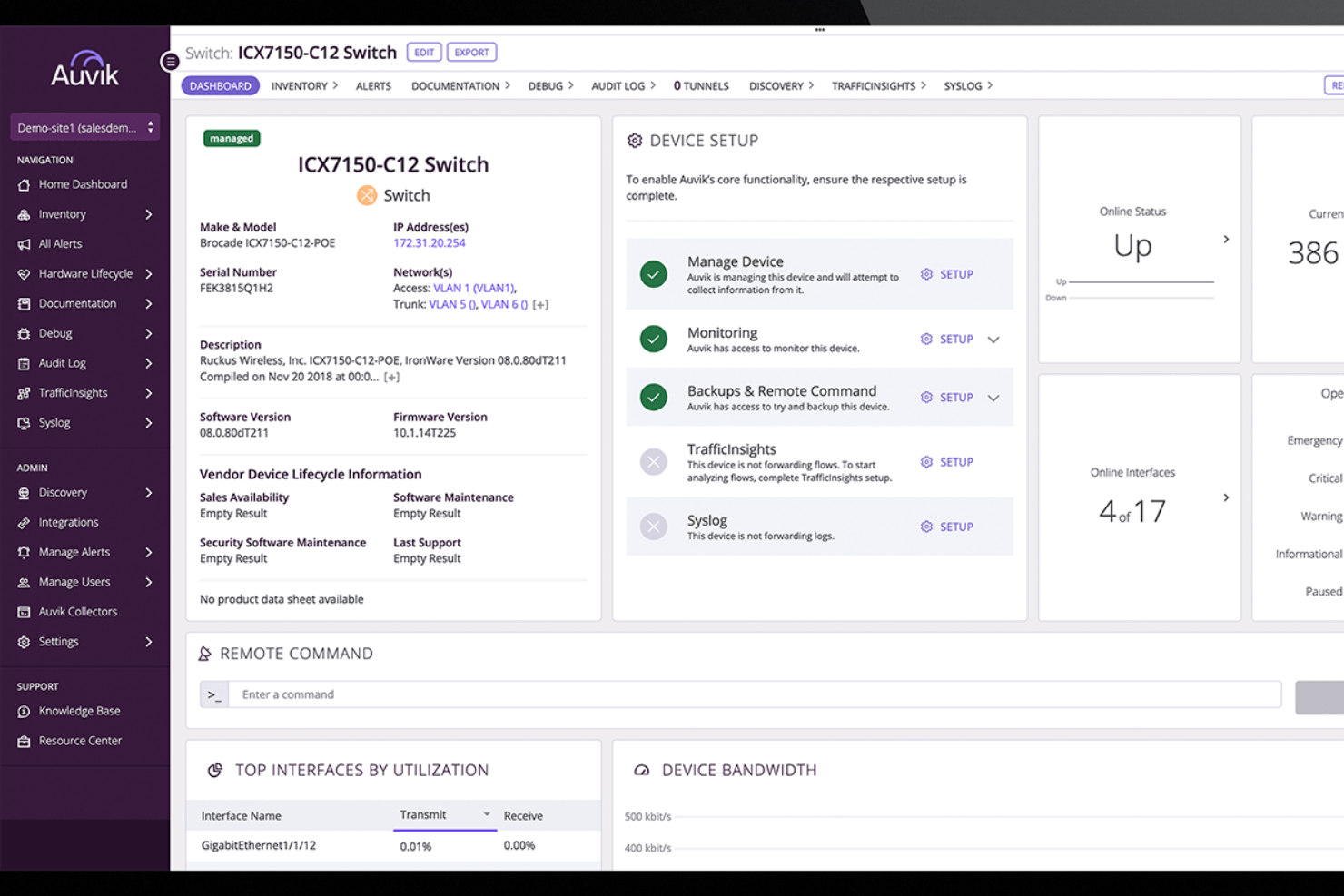
Task: Switch to the Inventory tab
Action: pyautogui.click(x=299, y=85)
